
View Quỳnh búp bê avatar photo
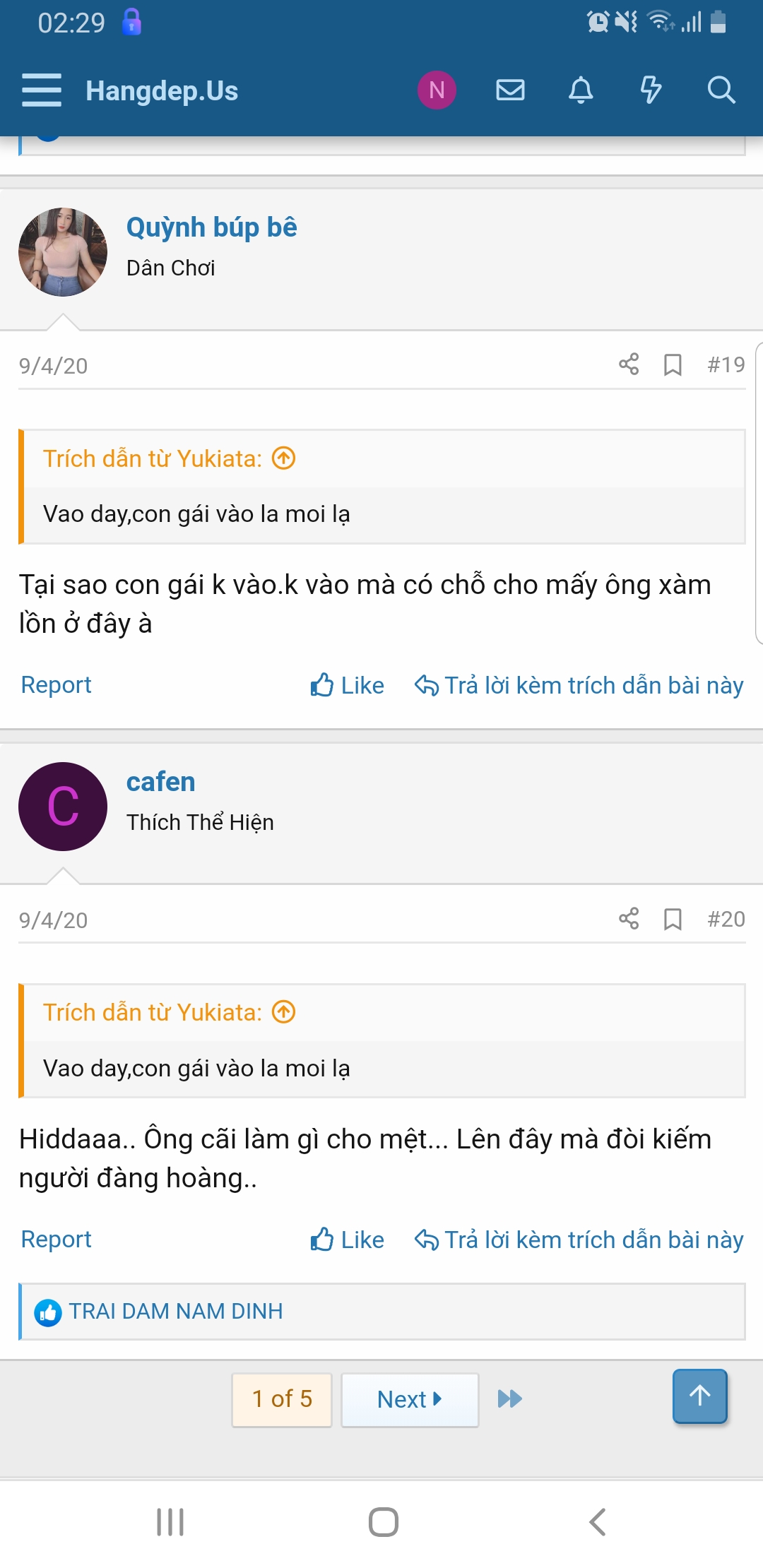pos(63,252)
